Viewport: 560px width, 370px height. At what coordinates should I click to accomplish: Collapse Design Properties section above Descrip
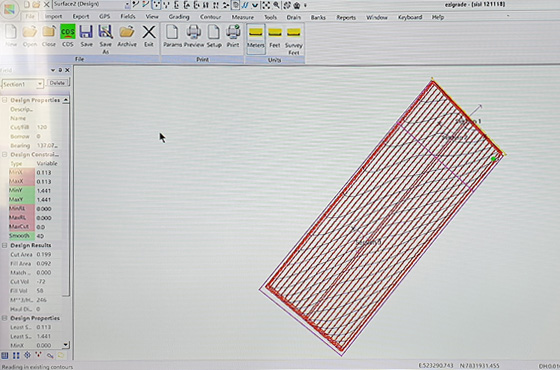pos(5,100)
